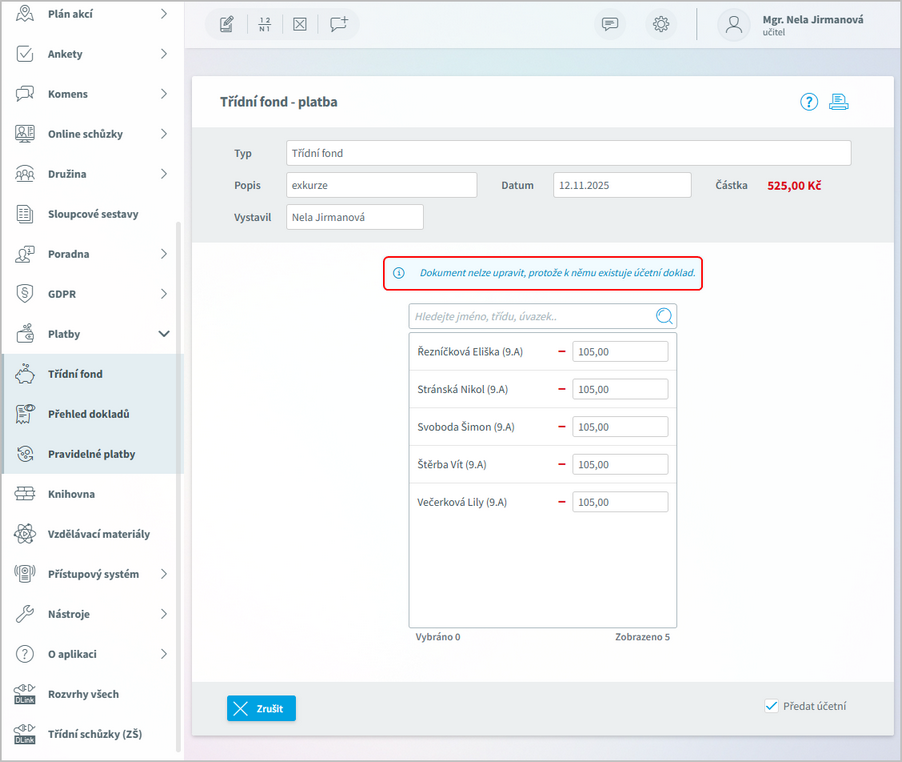Open the user profile avatar icon
Image resolution: width=902 pixels, height=762 pixels.
(x=735, y=25)
